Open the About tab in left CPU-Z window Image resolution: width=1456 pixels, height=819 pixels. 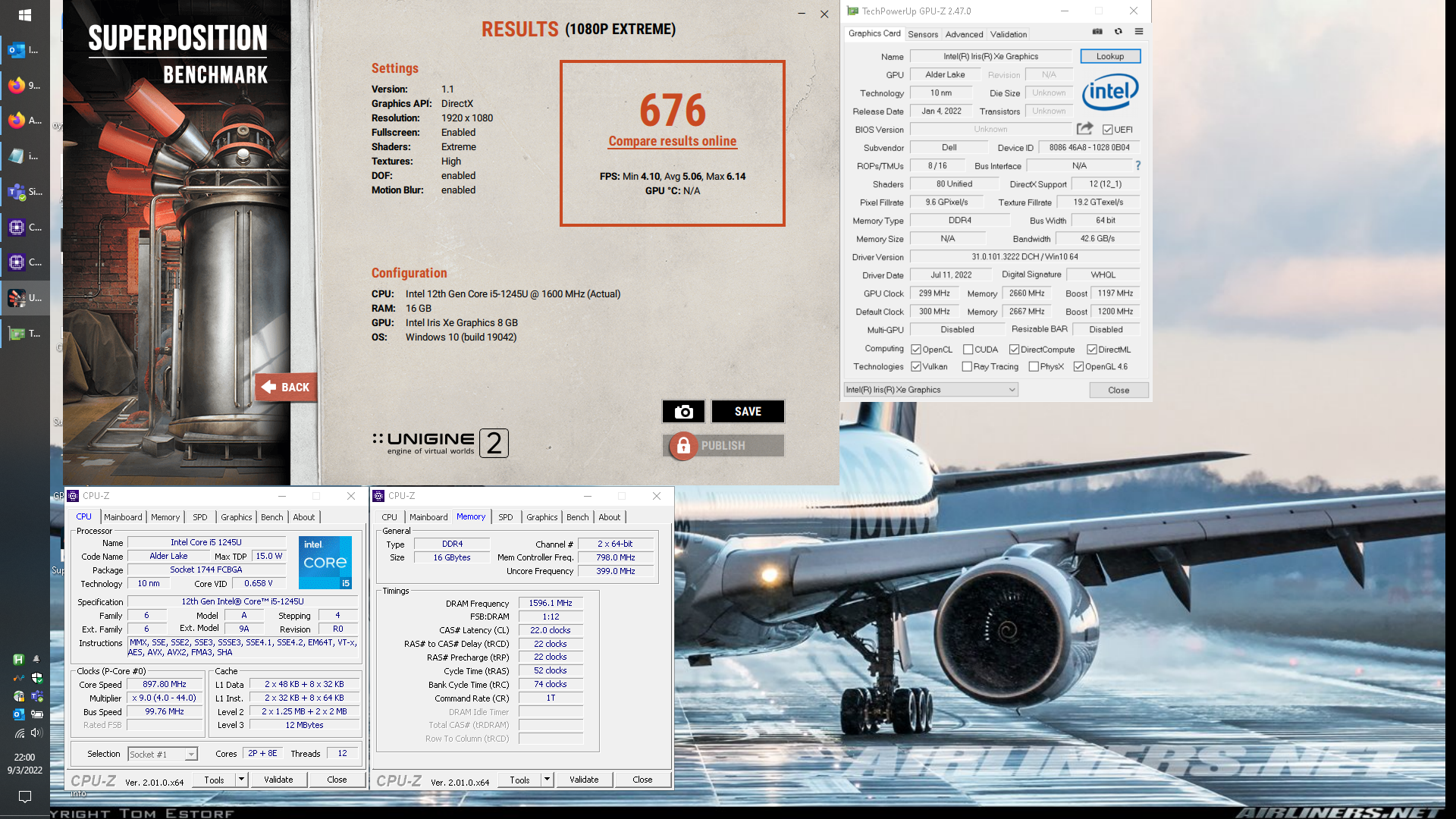304,517
